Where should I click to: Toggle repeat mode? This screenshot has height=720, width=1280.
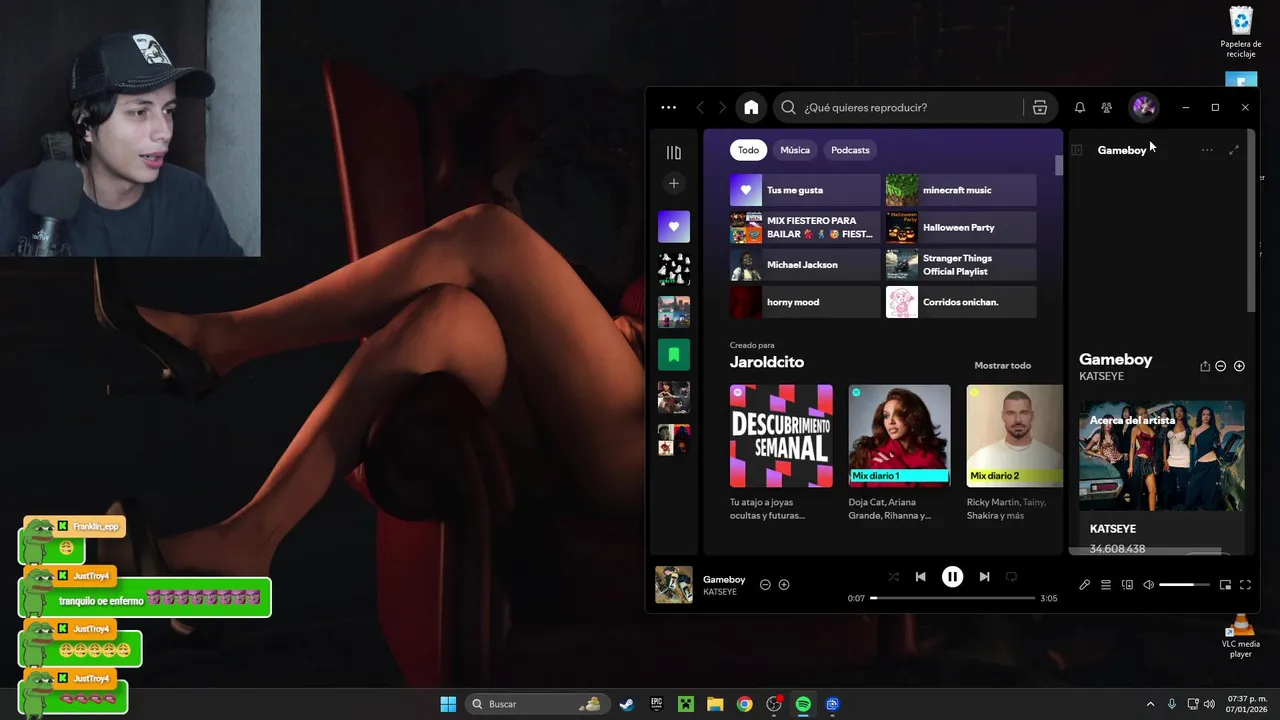click(1011, 577)
